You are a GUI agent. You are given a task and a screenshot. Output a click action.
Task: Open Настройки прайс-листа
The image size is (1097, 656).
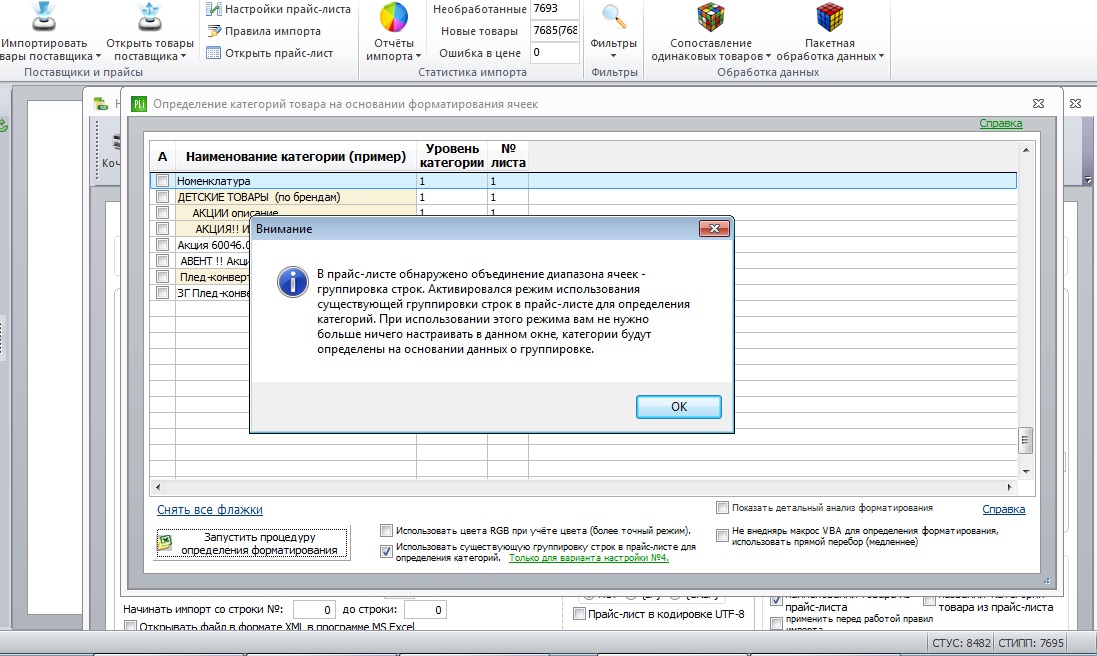pos(278,9)
